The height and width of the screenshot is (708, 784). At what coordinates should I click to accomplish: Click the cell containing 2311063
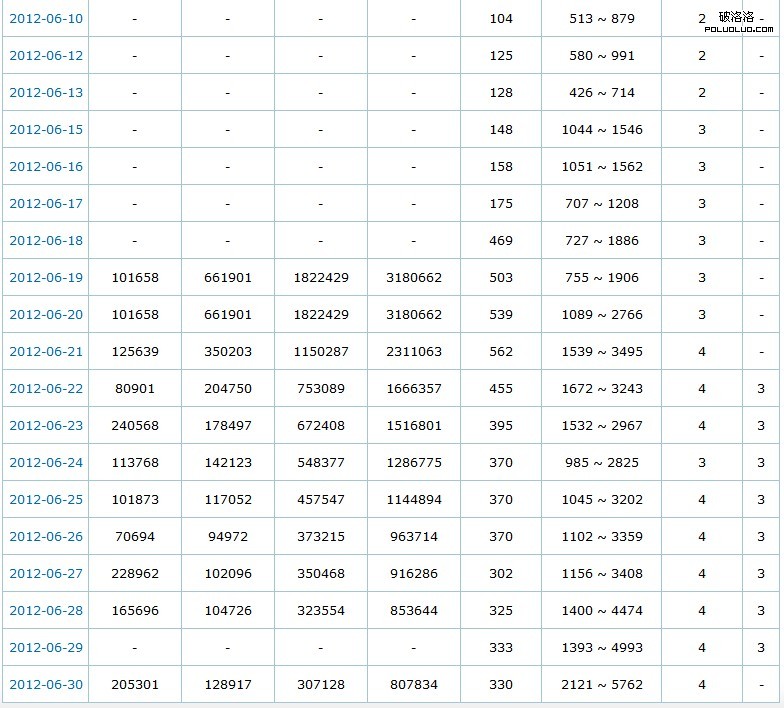pyautogui.click(x=413, y=352)
